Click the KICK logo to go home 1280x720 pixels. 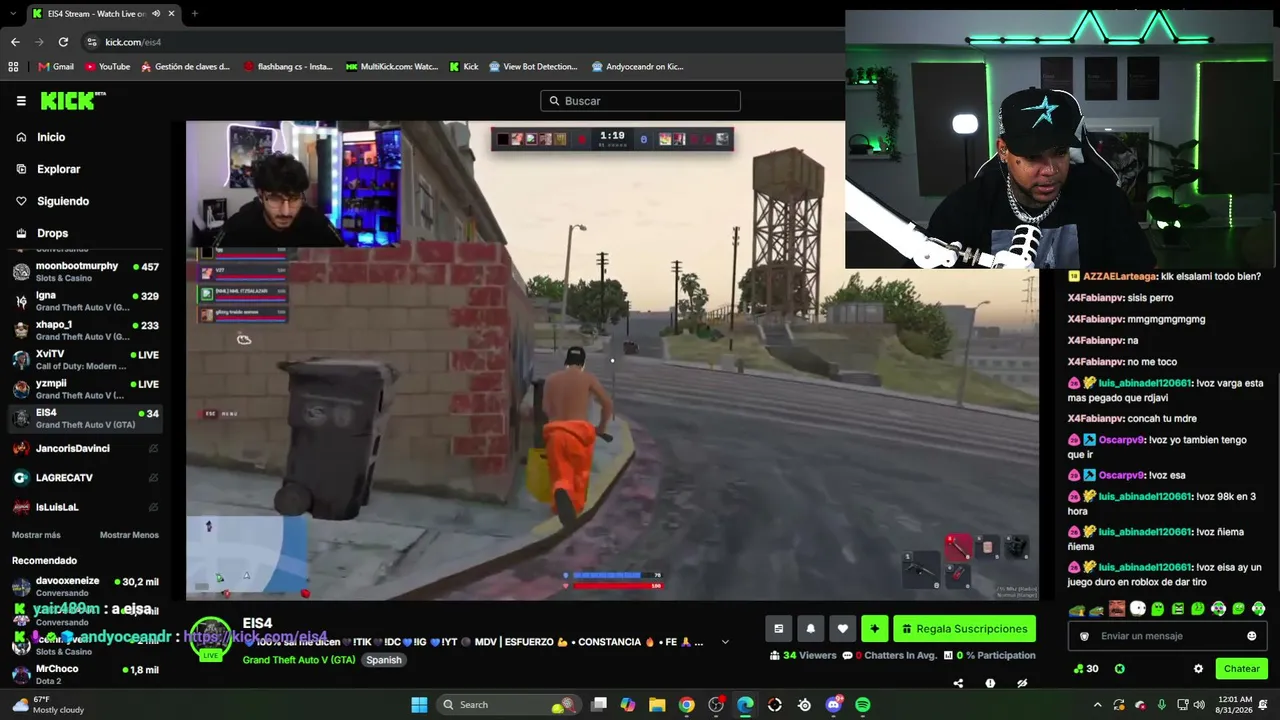[x=73, y=101]
